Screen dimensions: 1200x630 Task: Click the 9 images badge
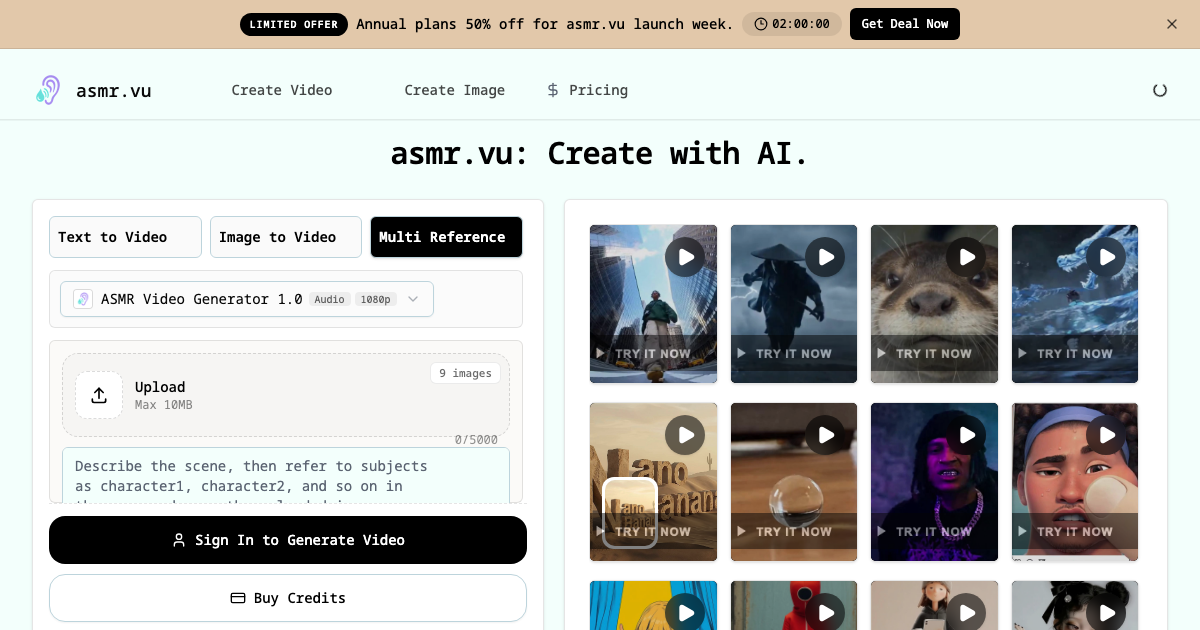pyautogui.click(x=466, y=373)
